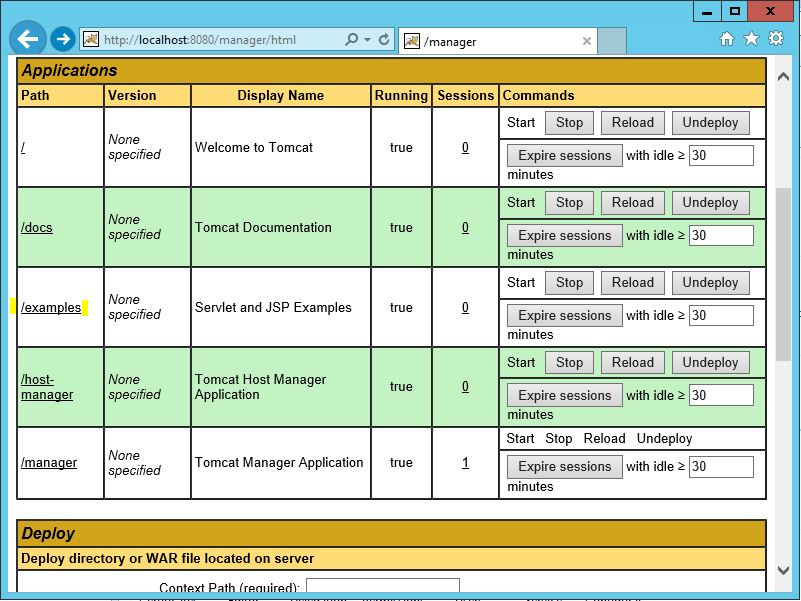Undeploy the Tomcat Host Manager Application
This screenshot has width=801, height=601.
710,363
